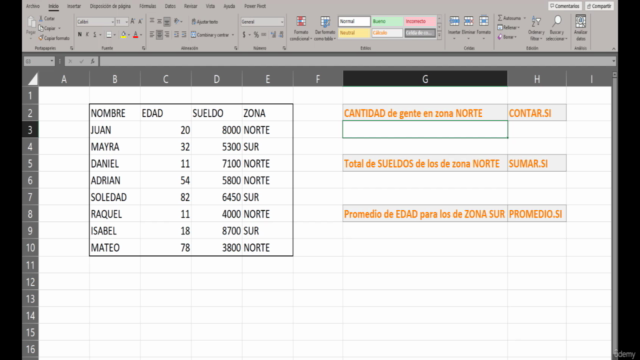
Task: Align text right
Action: click(x=167, y=35)
